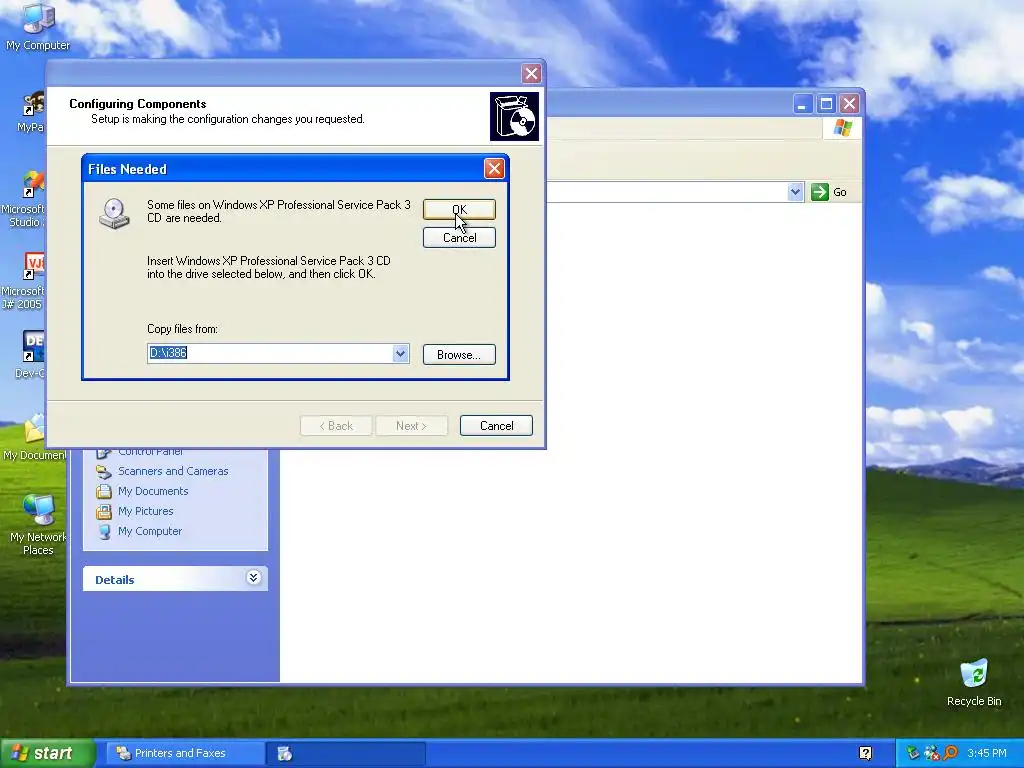This screenshot has width=1024, height=768.
Task: Minimize the Printers and Faxes window
Action: tap(803, 104)
